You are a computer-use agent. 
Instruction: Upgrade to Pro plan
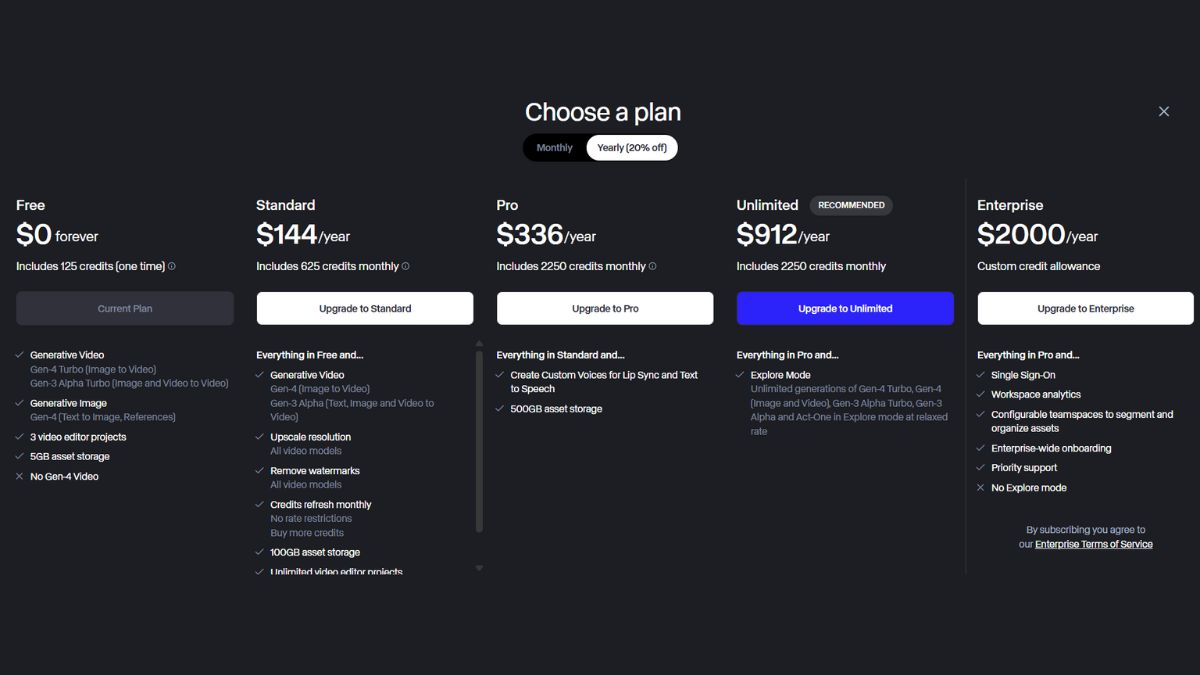(x=605, y=308)
